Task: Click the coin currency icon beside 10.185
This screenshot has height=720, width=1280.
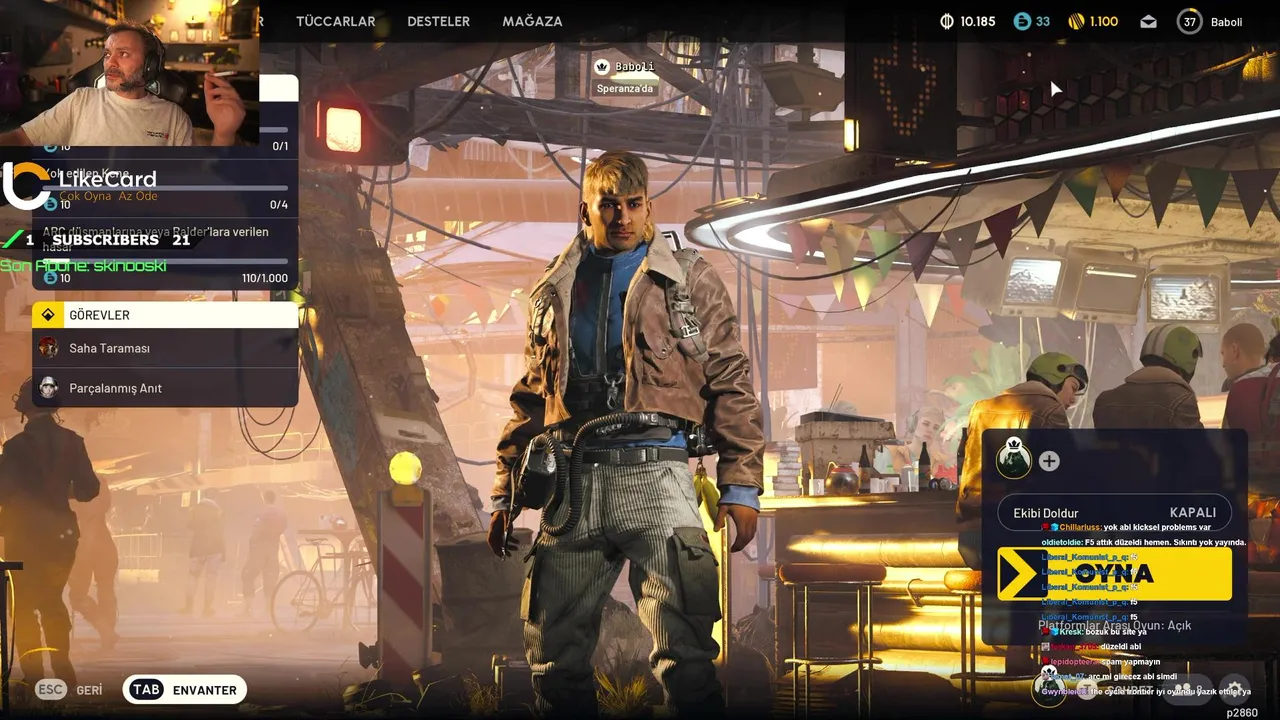Action: [947, 21]
